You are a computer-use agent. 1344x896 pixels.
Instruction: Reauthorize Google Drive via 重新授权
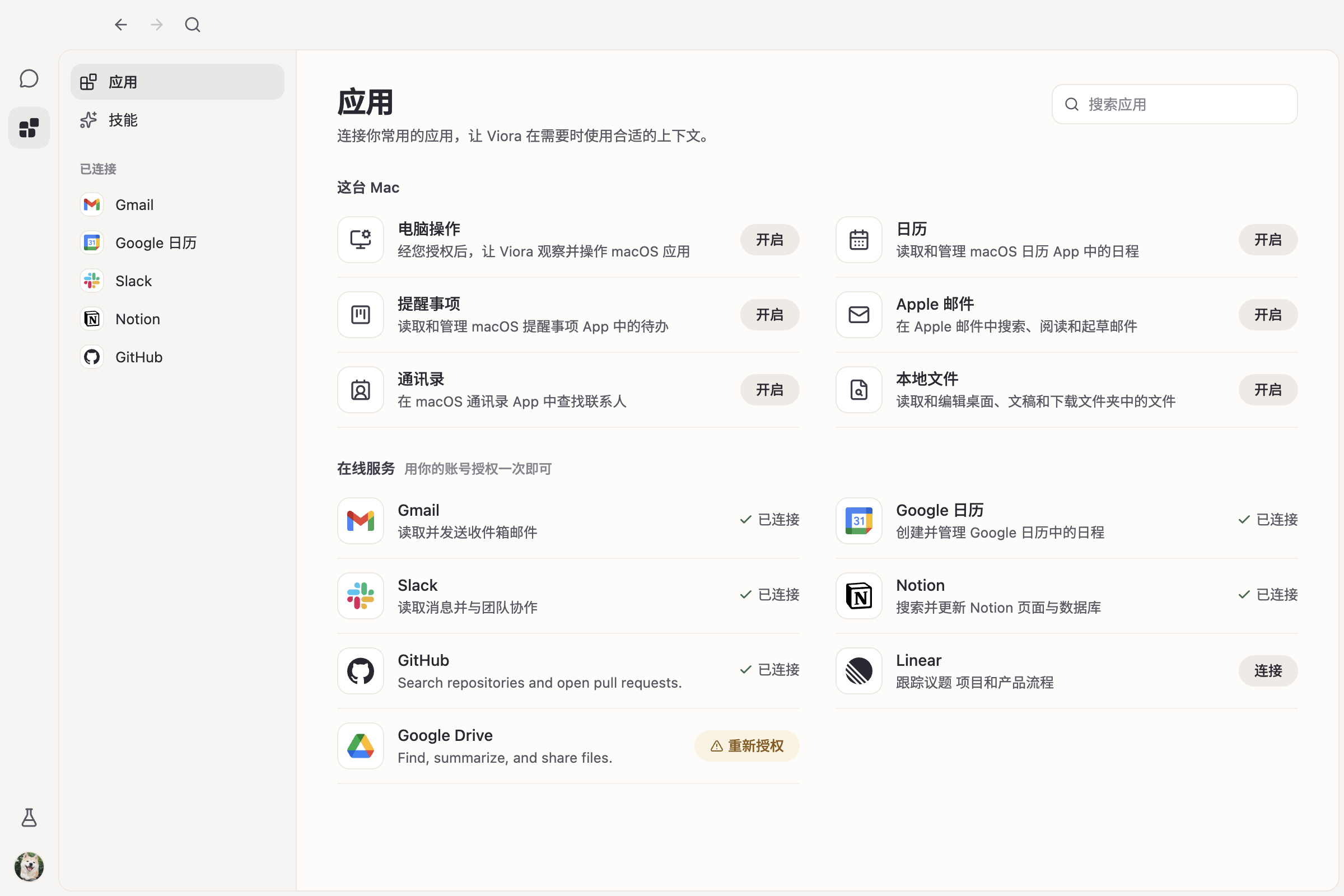pyautogui.click(x=746, y=746)
